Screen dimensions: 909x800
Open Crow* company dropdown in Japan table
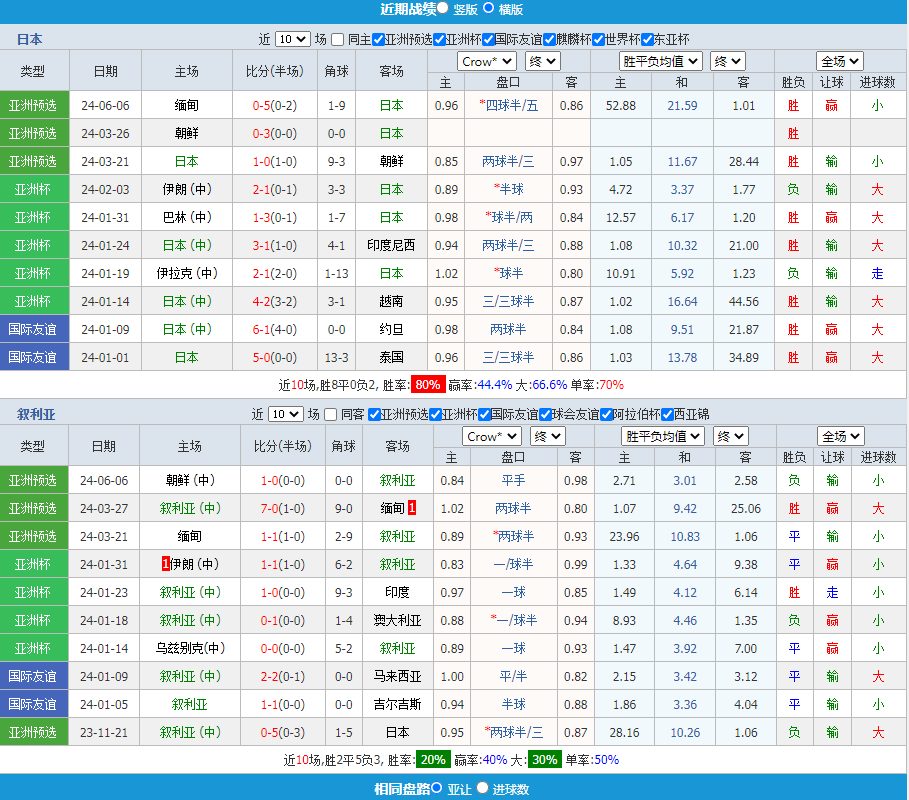click(x=487, y=61)
